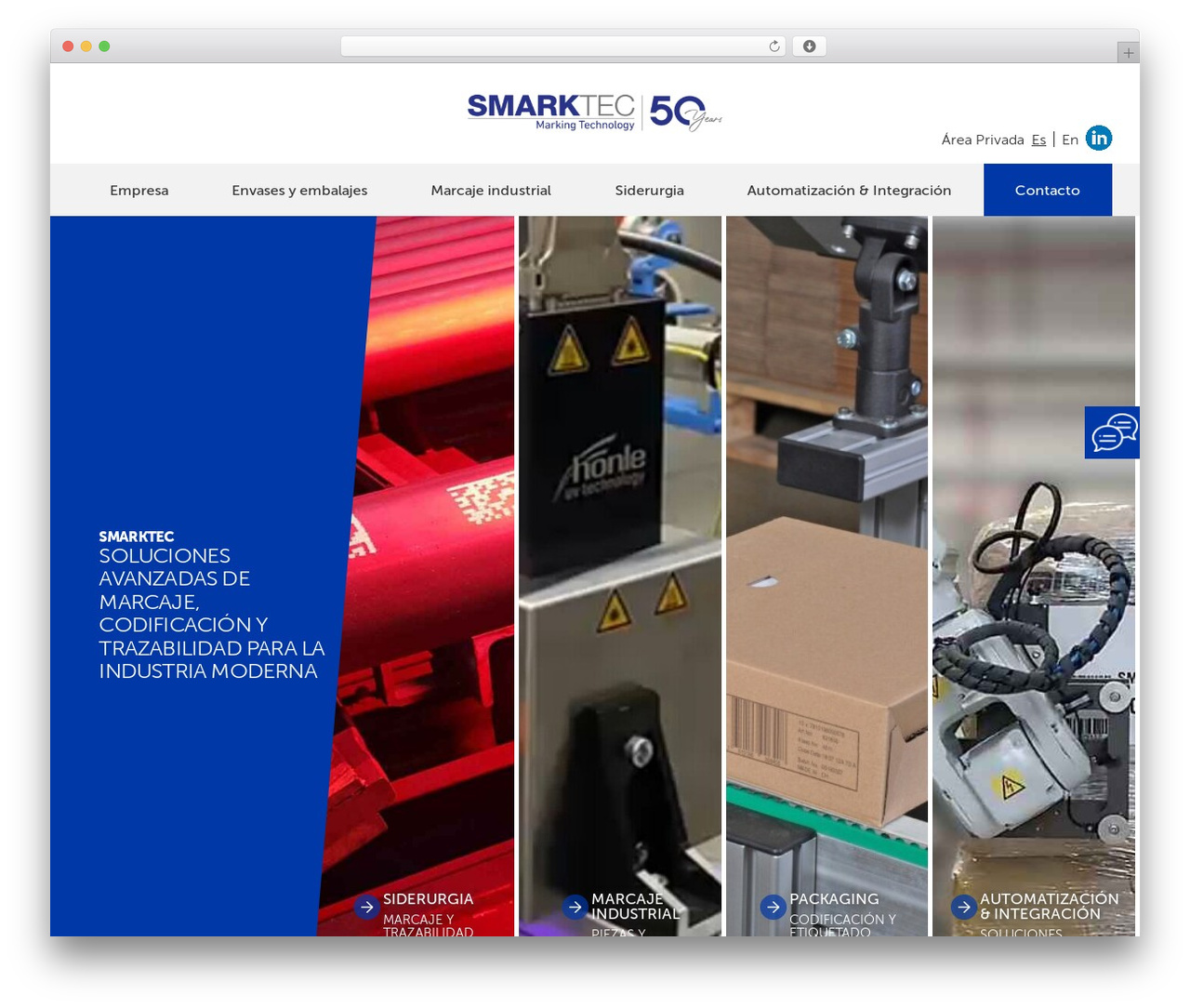Go to Marcaje industrial in navigation
Viewport: 1190px width, 1008px height.
click(491, 190)
